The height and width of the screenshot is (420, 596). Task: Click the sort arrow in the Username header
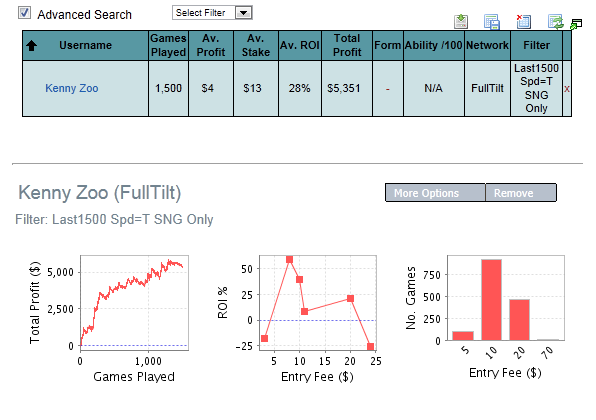click(x=32, y=46)
